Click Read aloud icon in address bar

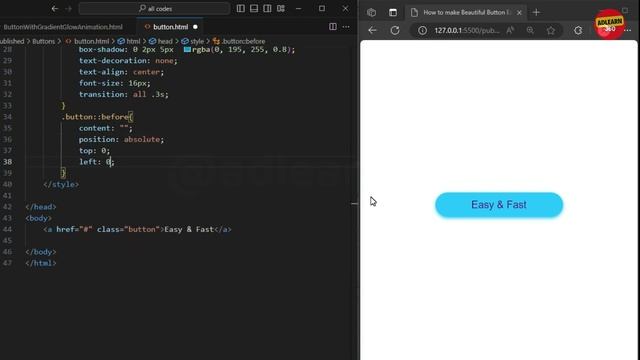510,30
